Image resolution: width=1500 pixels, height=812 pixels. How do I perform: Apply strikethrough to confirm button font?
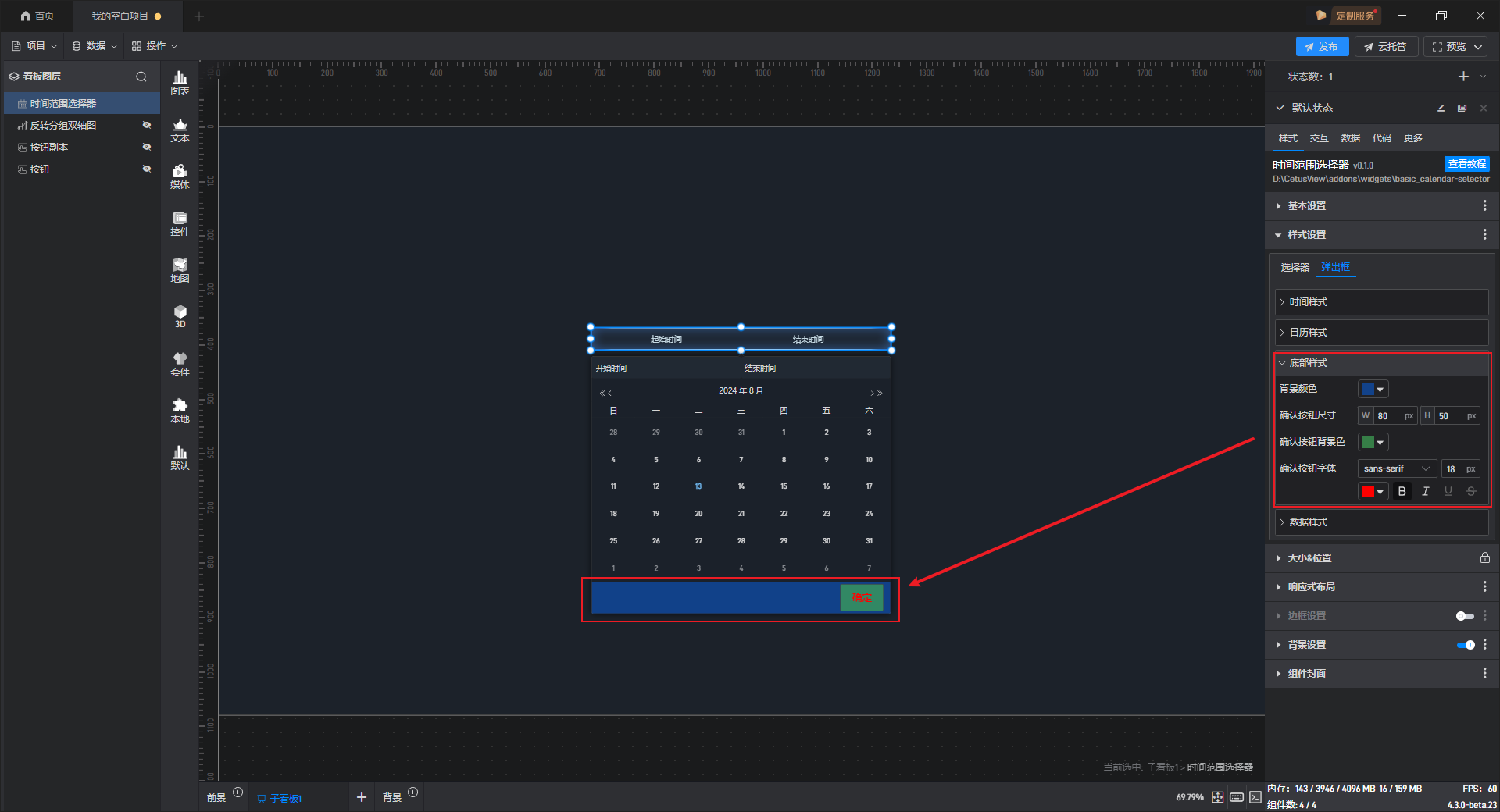click(1471, 491)
